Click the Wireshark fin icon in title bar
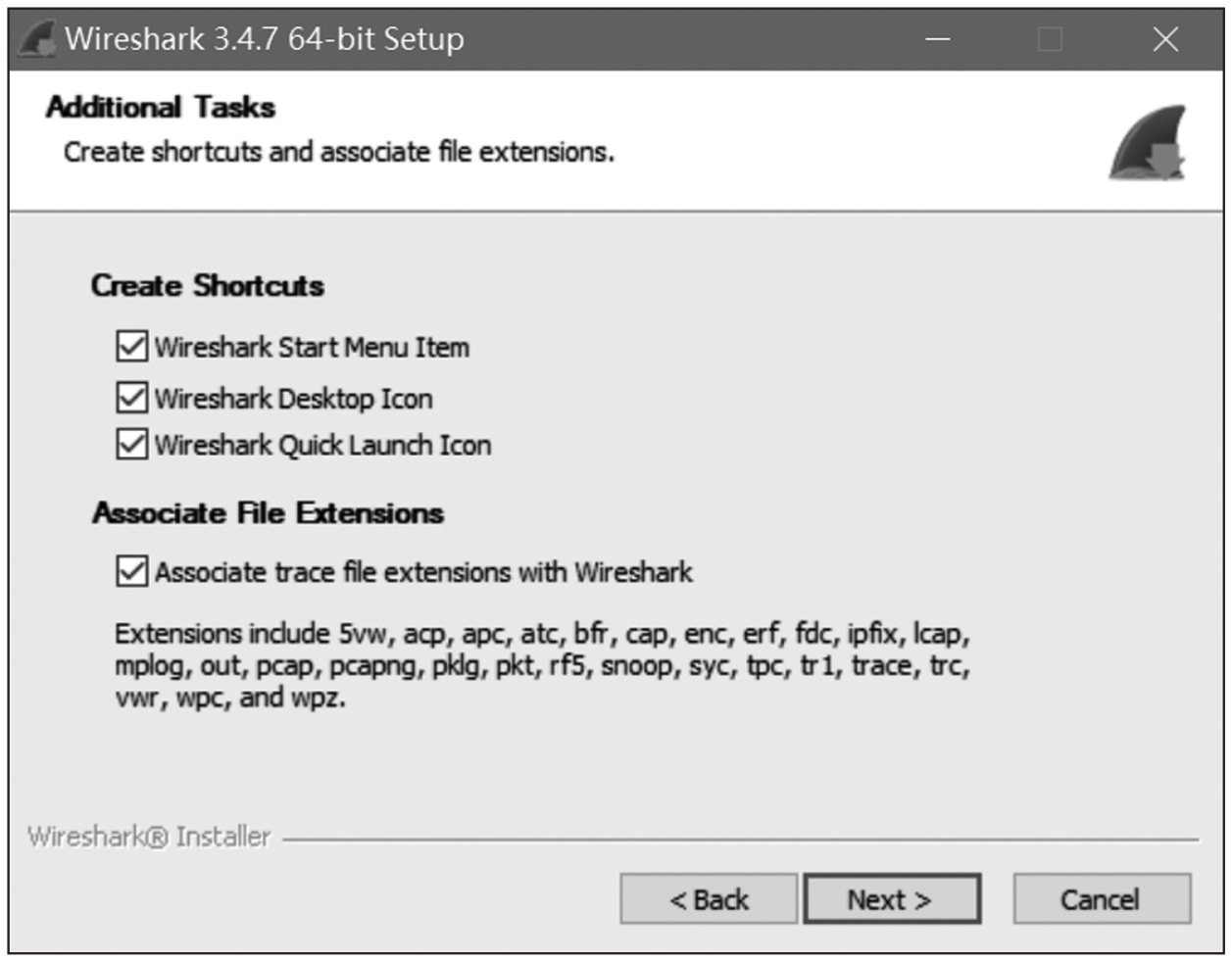 pyautogui.click(x=37, y=39)
